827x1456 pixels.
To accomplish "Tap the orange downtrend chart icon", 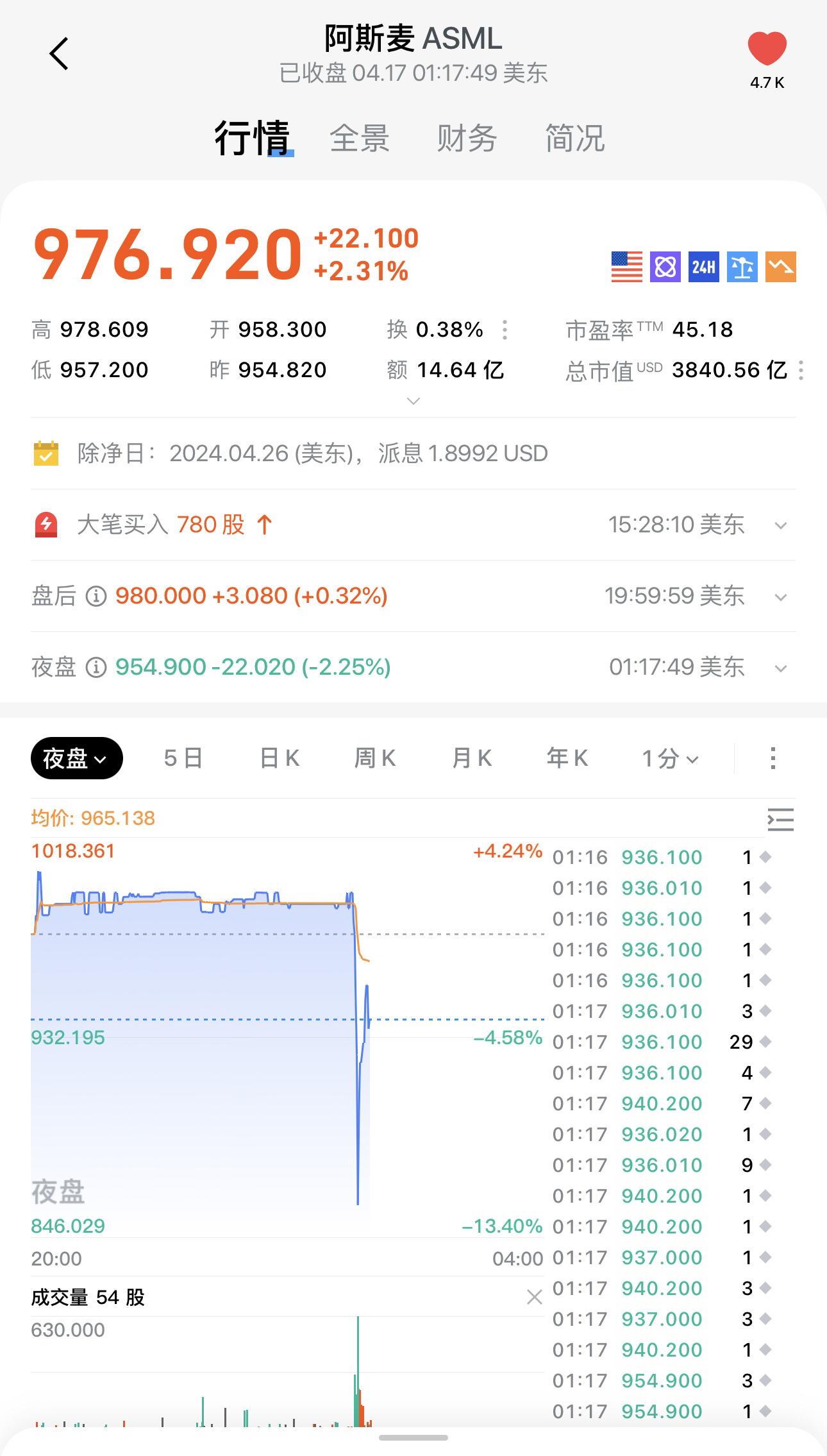I will click(x=781, y=267).
